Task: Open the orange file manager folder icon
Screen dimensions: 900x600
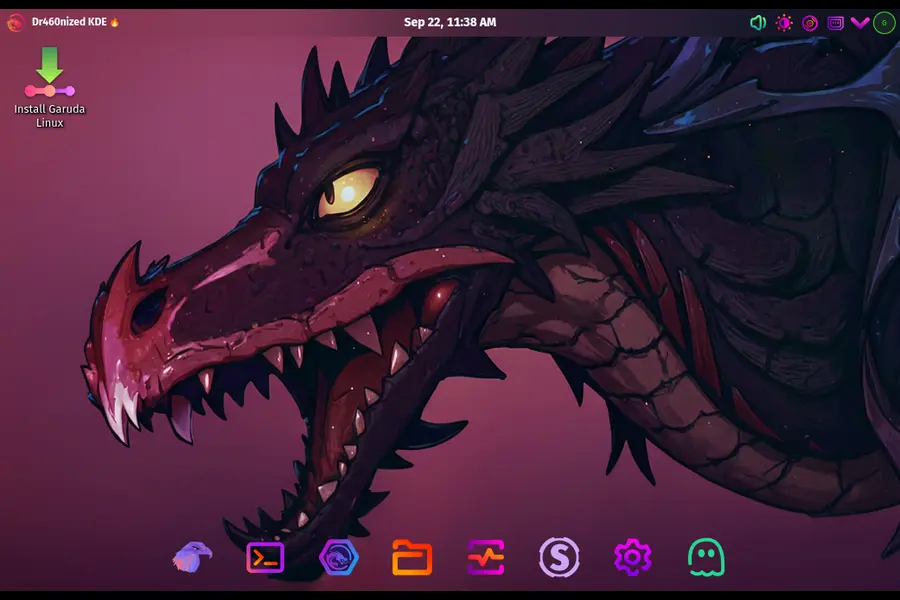Action: click(x=412, y=557)
